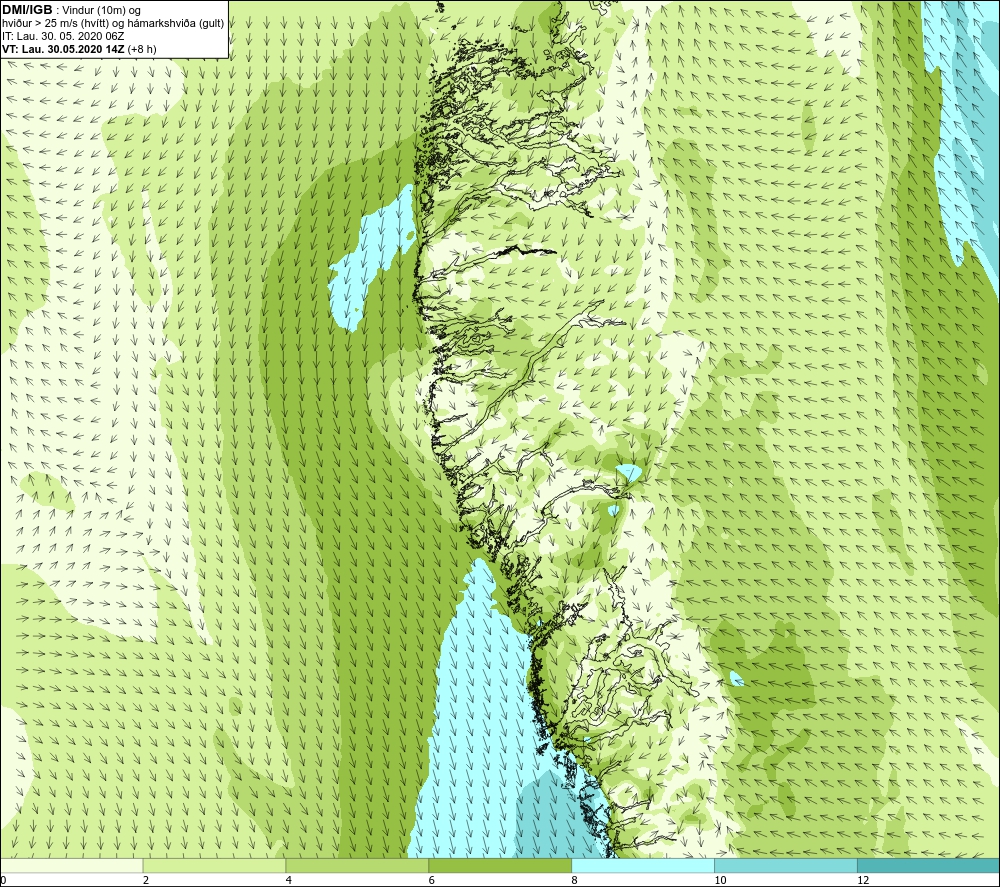Click the 'hviður > 25 m/s' legend line
The image size is (1000, 887).
[x=113, y=24]
